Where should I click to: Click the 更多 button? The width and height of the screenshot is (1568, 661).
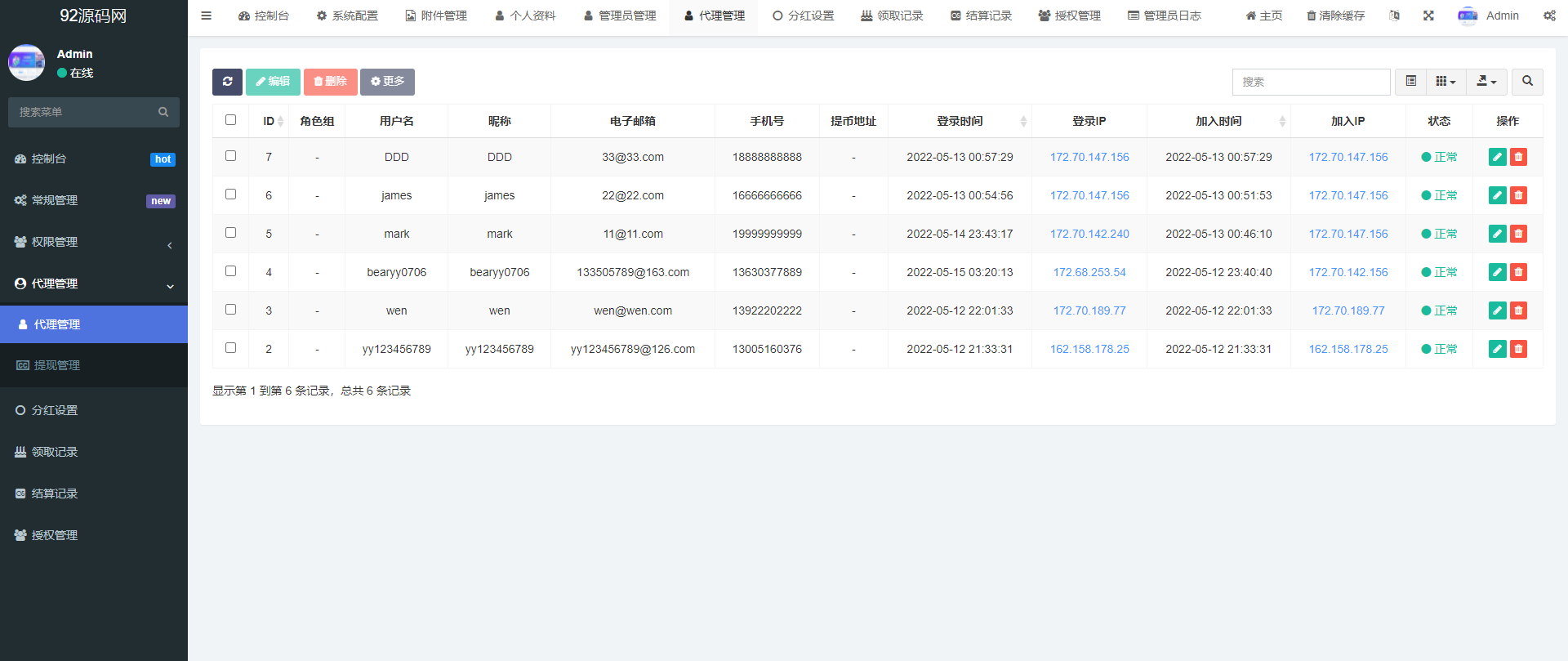click(x=387, y=82)
